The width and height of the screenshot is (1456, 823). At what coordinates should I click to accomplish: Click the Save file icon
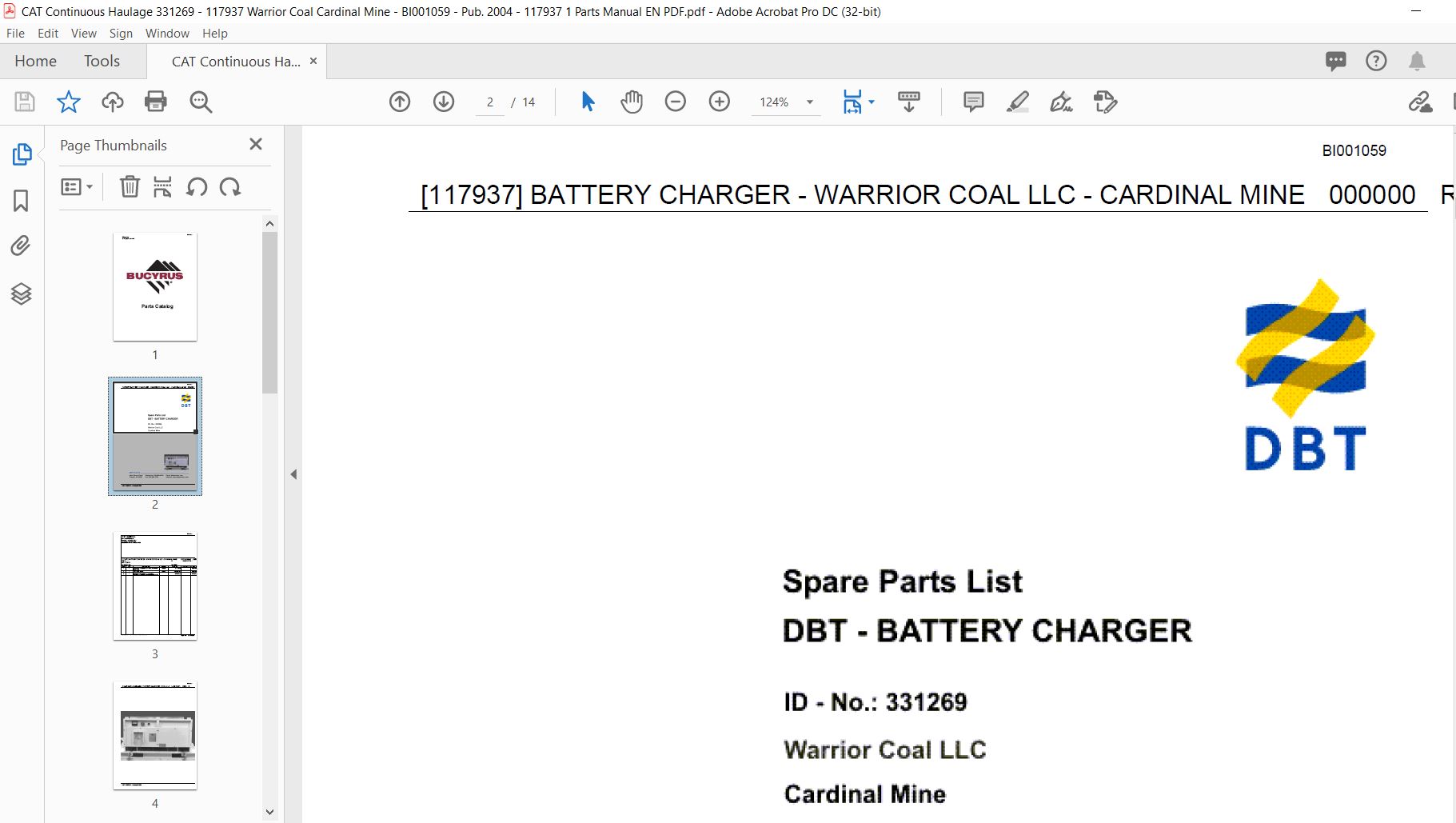pyautogui.click(x=25, y=102)
